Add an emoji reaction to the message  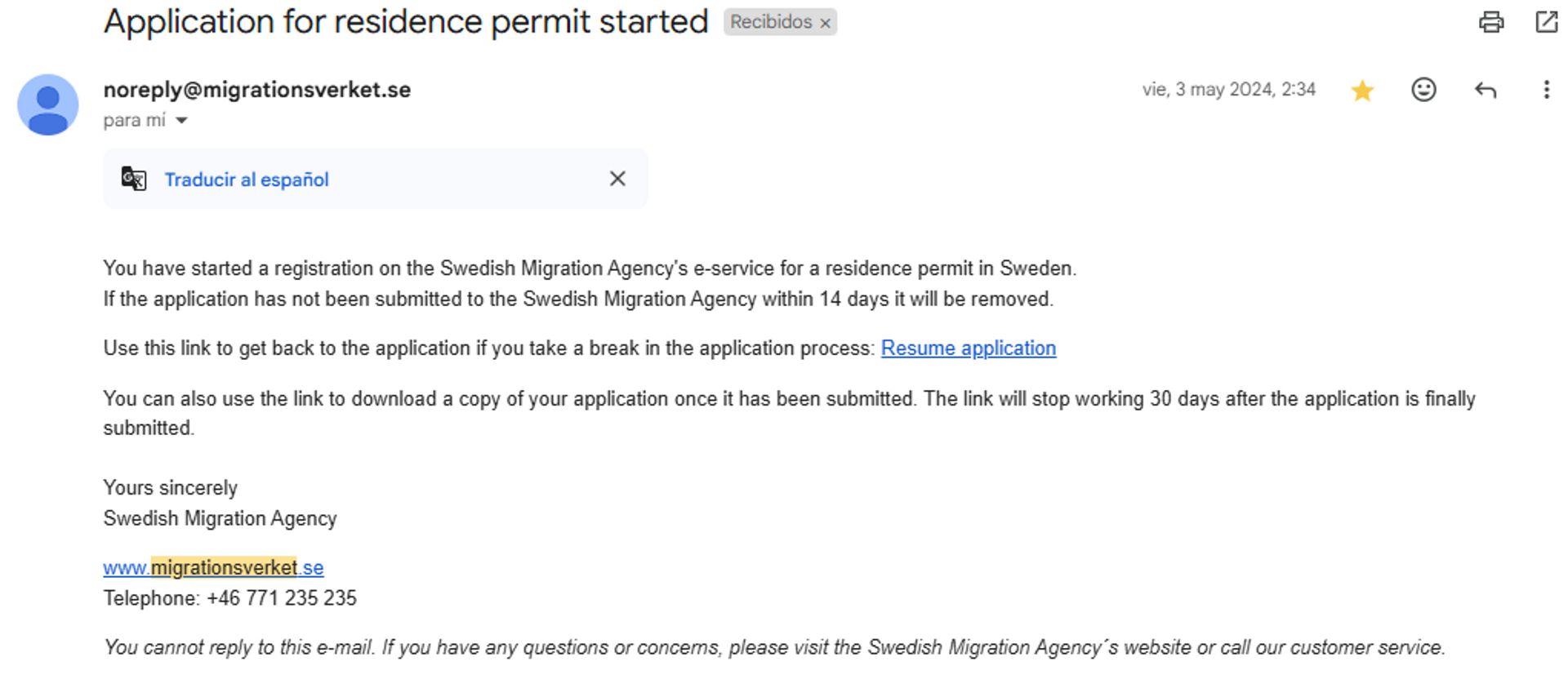pos(1423,90)
